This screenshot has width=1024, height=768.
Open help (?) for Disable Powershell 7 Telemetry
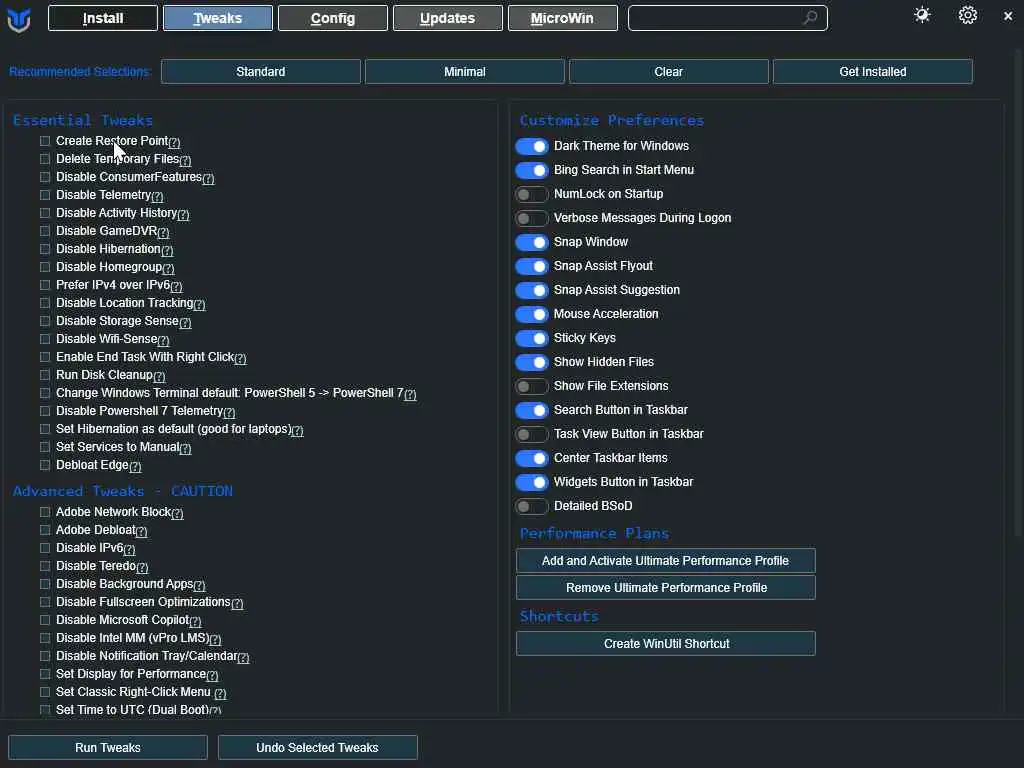click(229, 412)
